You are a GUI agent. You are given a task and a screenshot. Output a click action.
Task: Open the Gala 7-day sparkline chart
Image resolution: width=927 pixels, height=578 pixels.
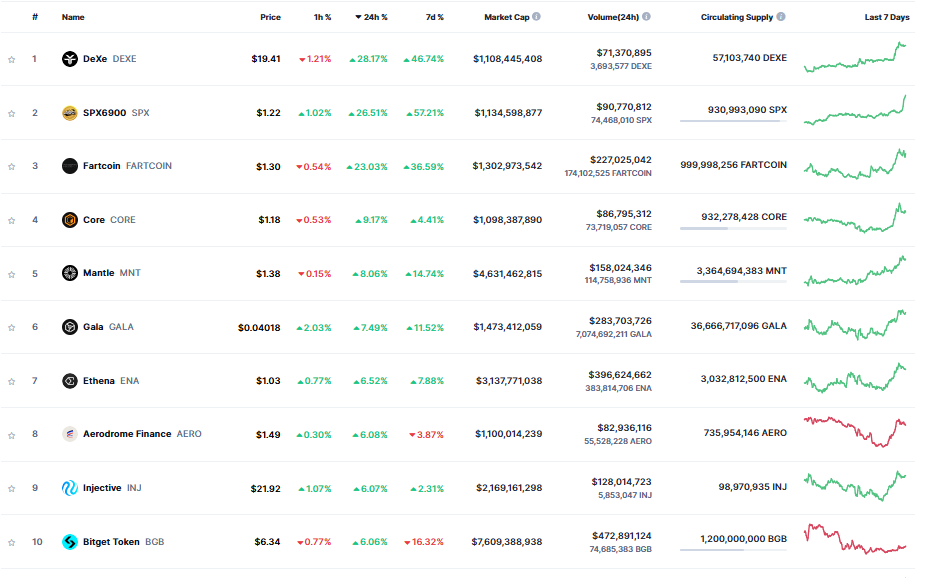point(855,324)
